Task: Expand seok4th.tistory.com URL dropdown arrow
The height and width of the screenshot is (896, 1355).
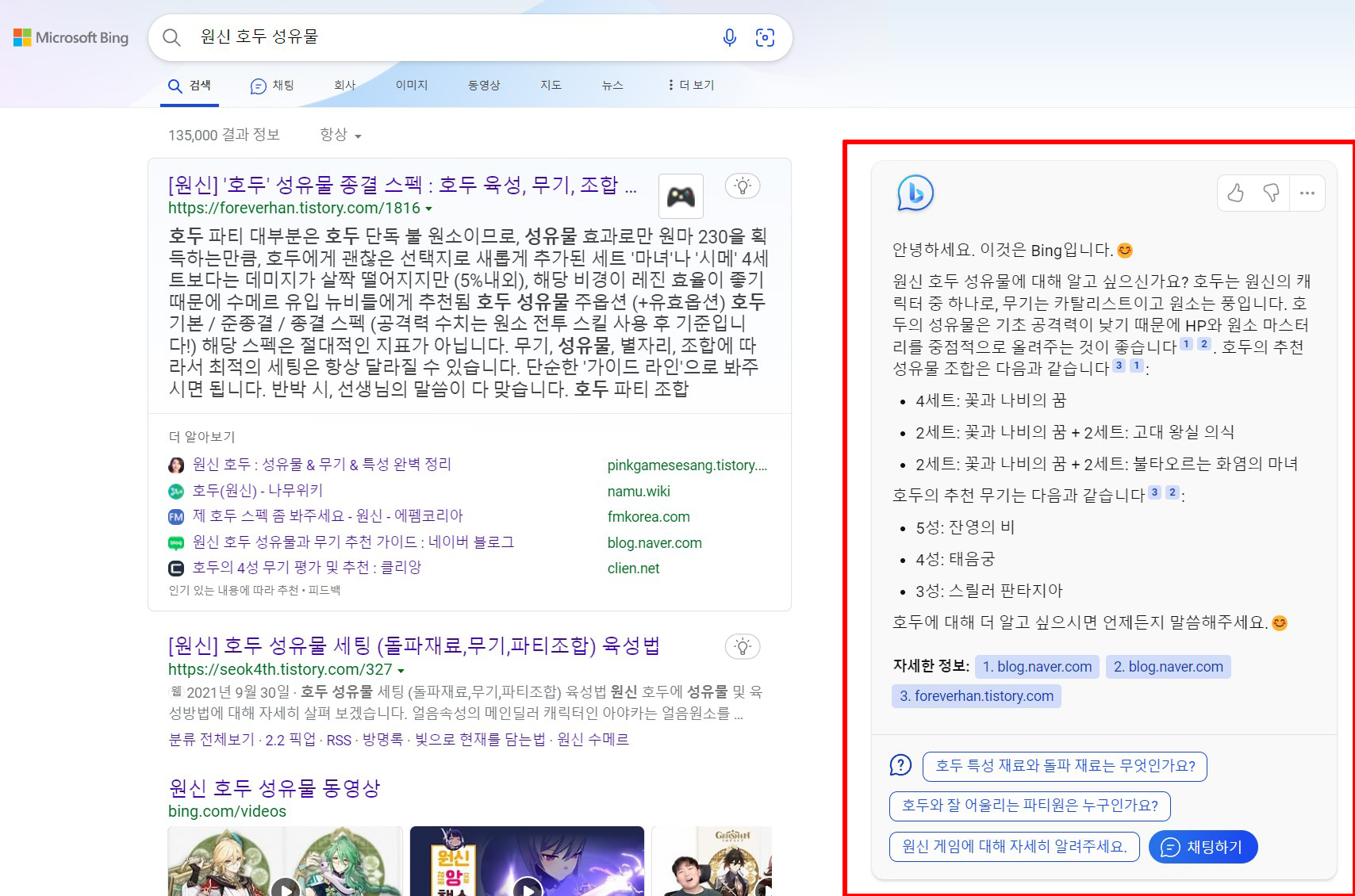Action: pyautogui.click(x=401, y=670)
